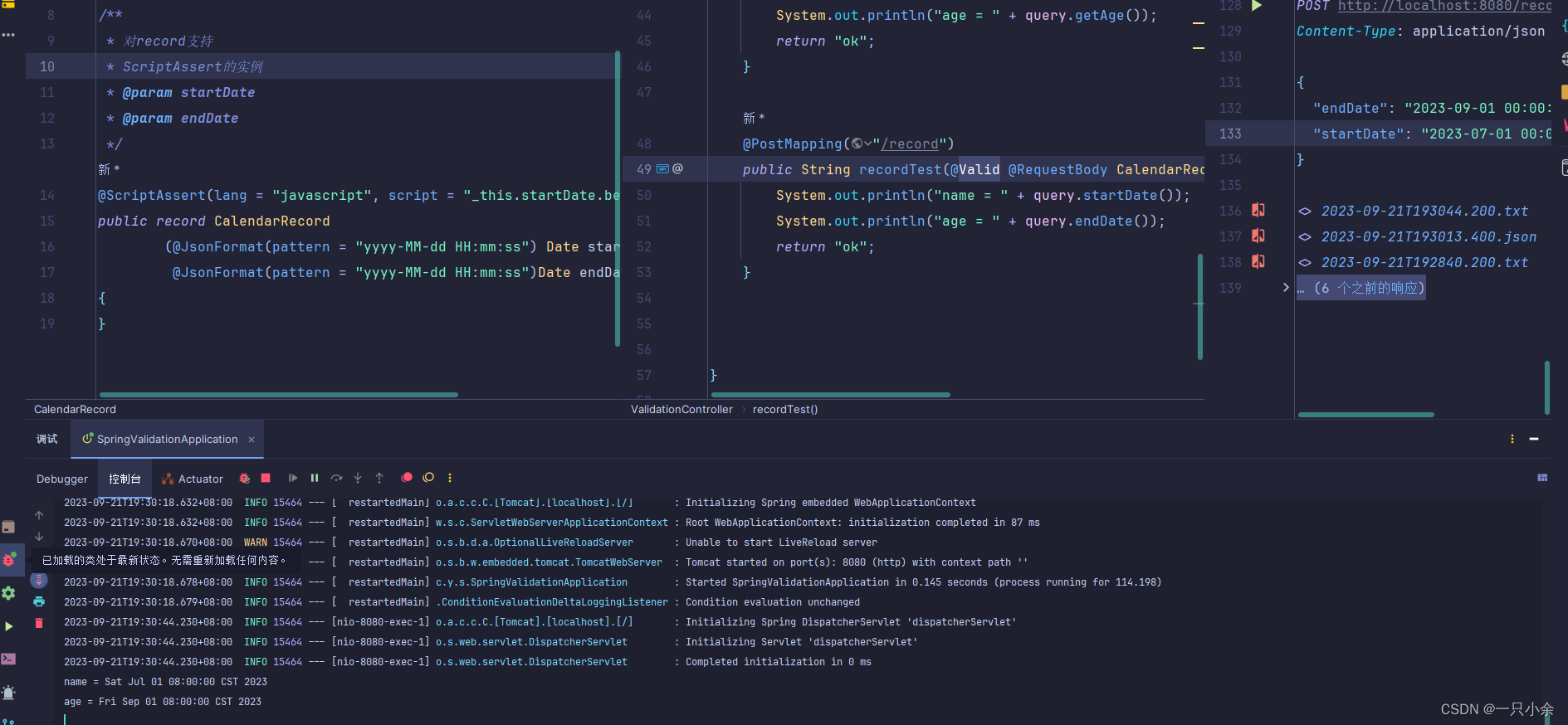Run the POST request gutter arrow

tap(1257, 6)
